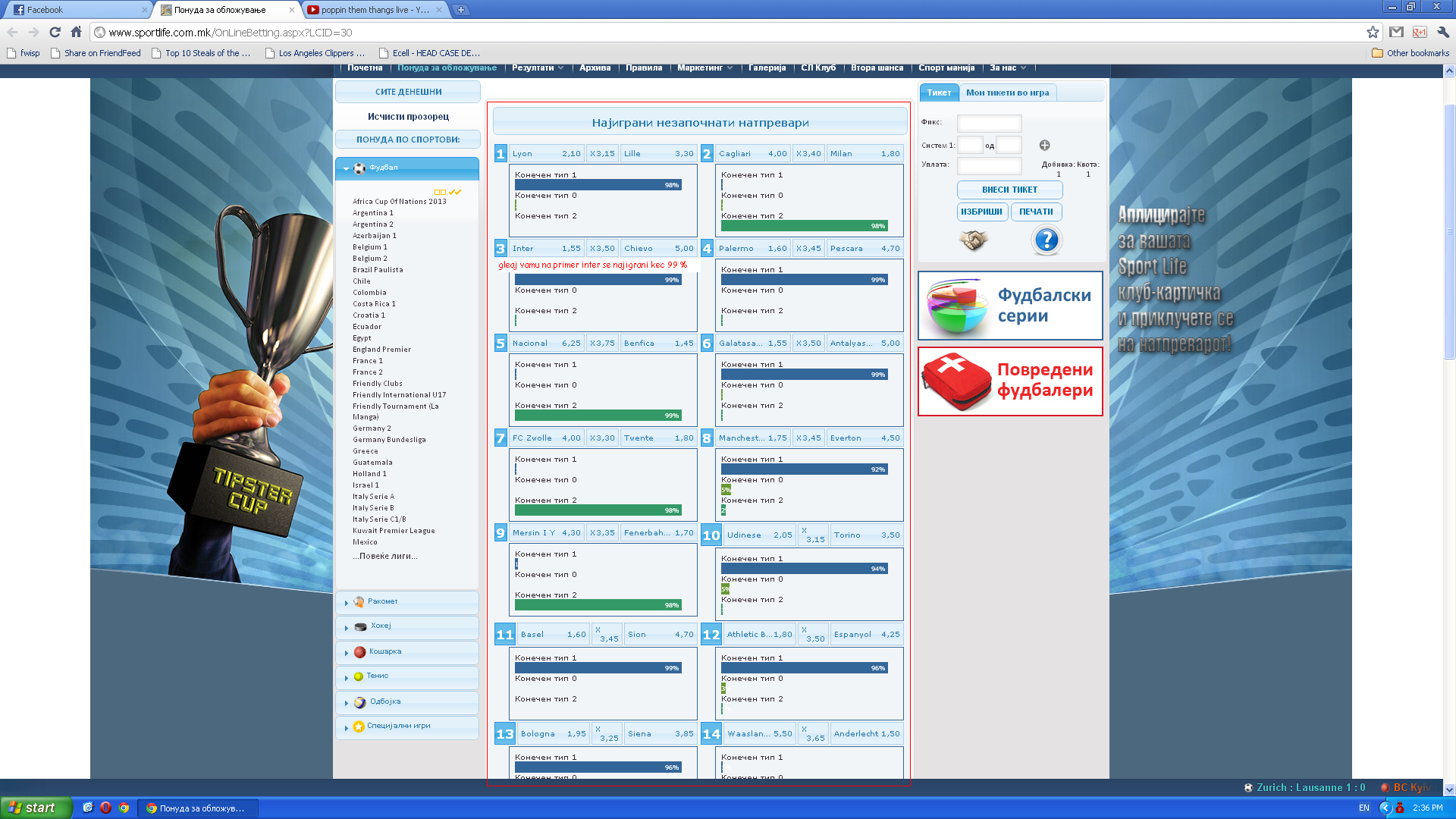Expand the Кошарка sport section

click(347, 652)
